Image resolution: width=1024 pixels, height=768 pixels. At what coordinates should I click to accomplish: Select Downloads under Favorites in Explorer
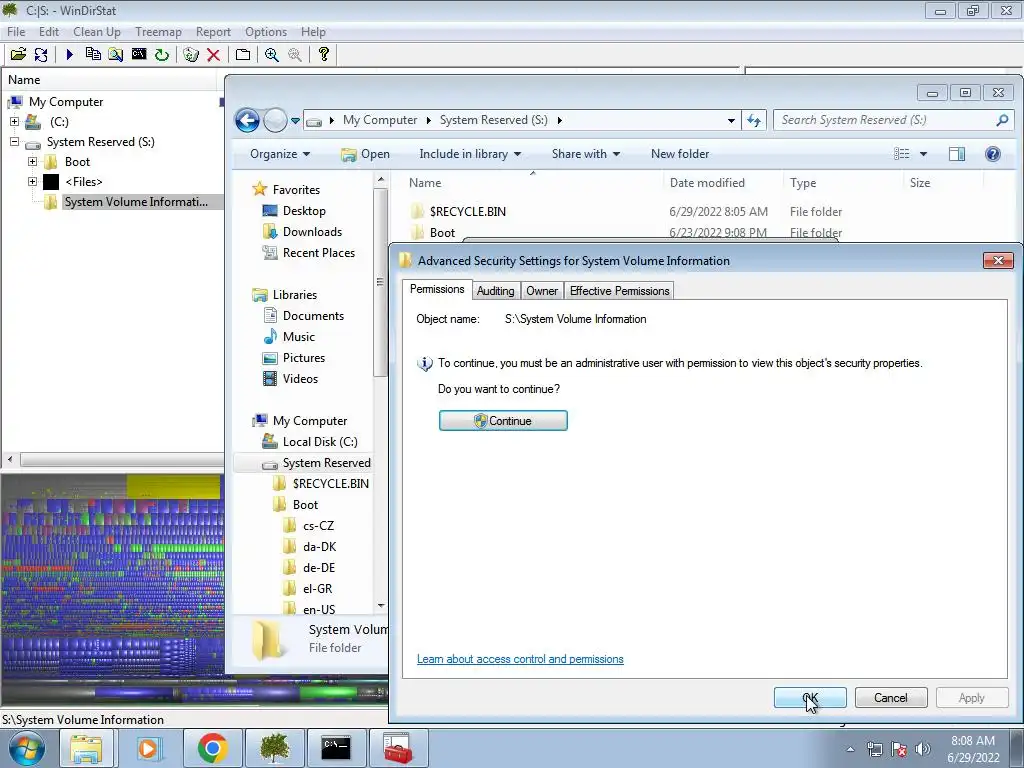coord(312,232)
